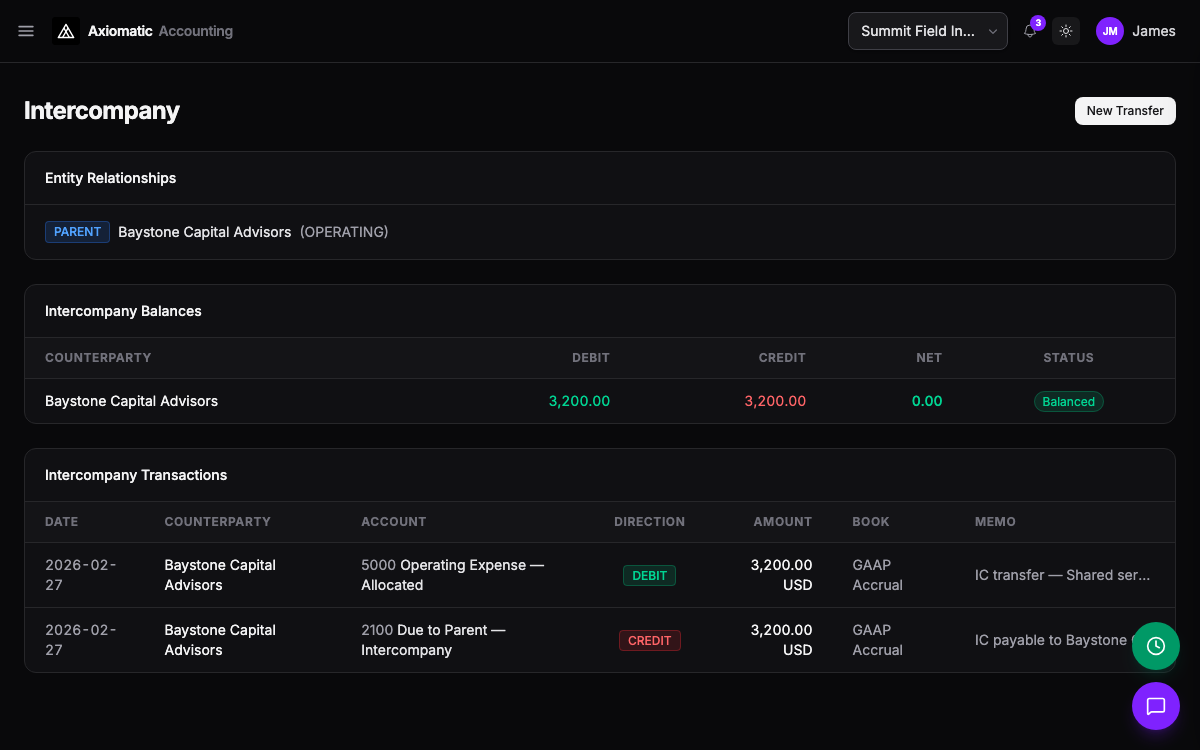1200x750 pixels.
Task: Sort transactions by the Date column header
Action: (61, 522)
